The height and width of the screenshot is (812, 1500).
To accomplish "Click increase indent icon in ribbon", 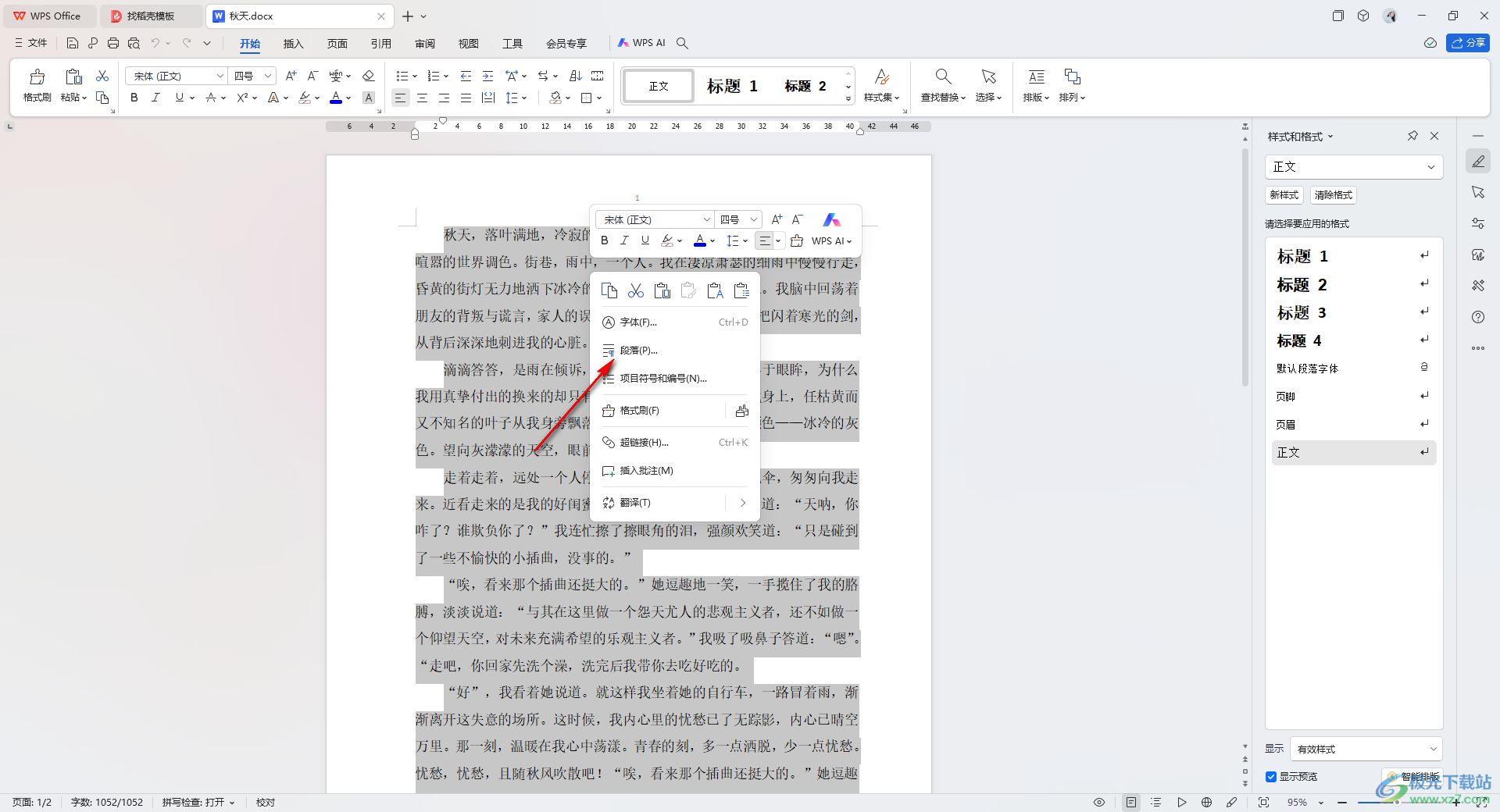I will pos(488,76).
